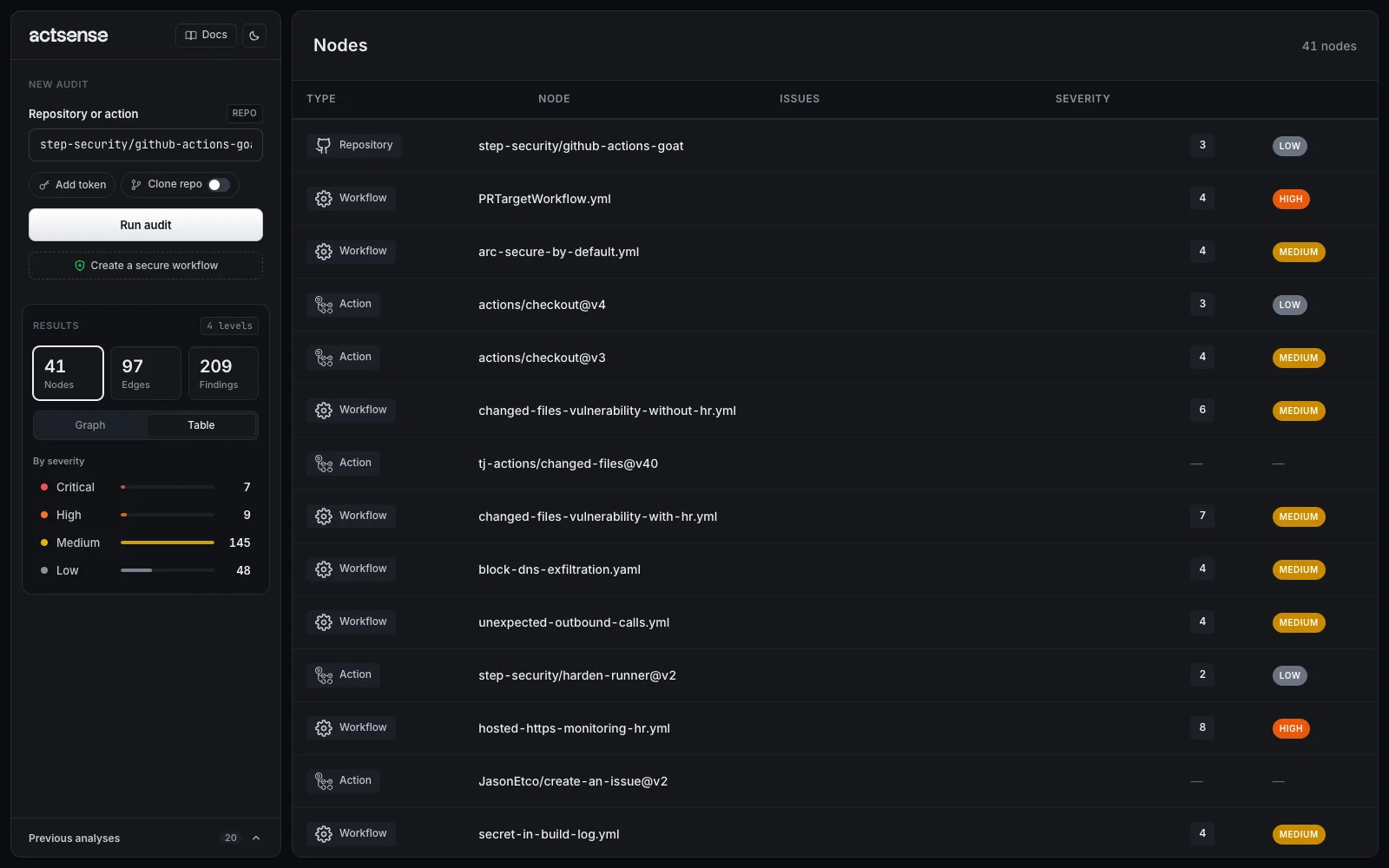
Task: Click the gear icon for secret-in-build-log.yml
Action: tap(324, 834)
